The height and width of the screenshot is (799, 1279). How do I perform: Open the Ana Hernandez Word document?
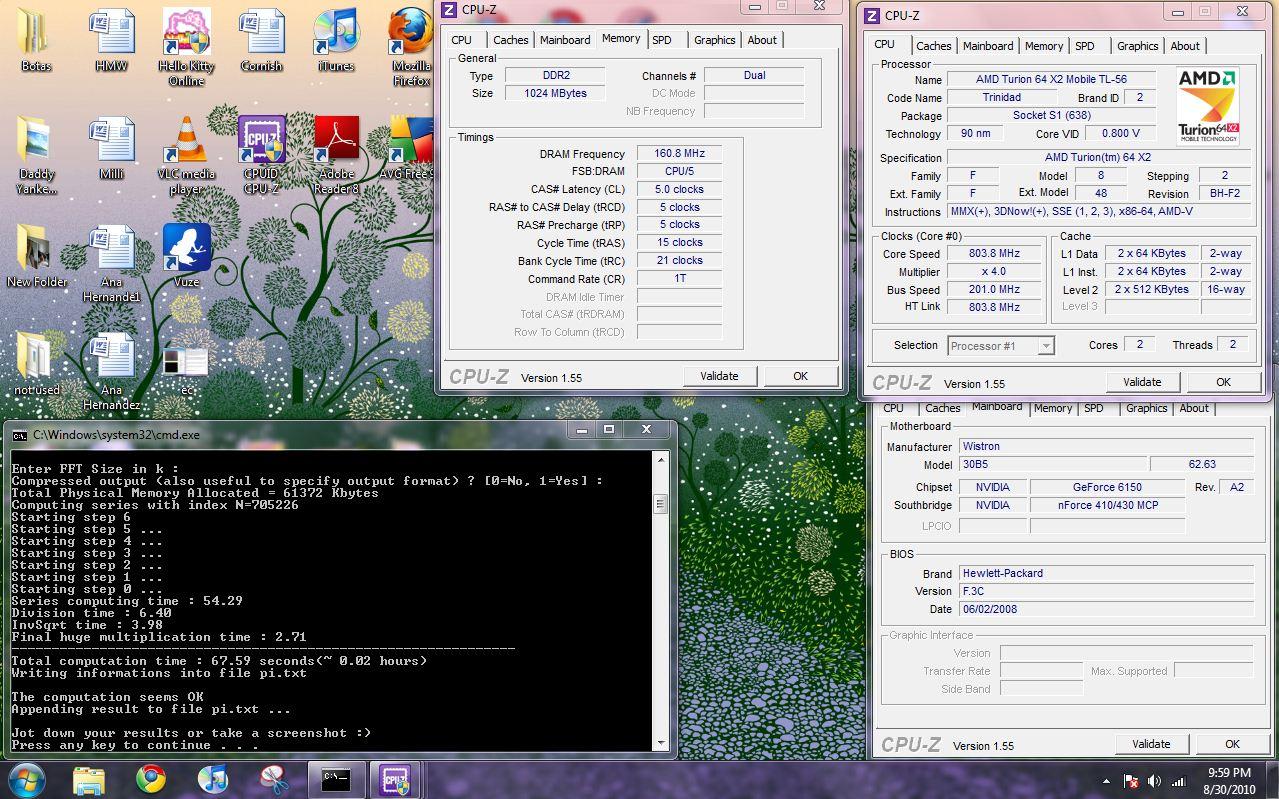(111, 371)
